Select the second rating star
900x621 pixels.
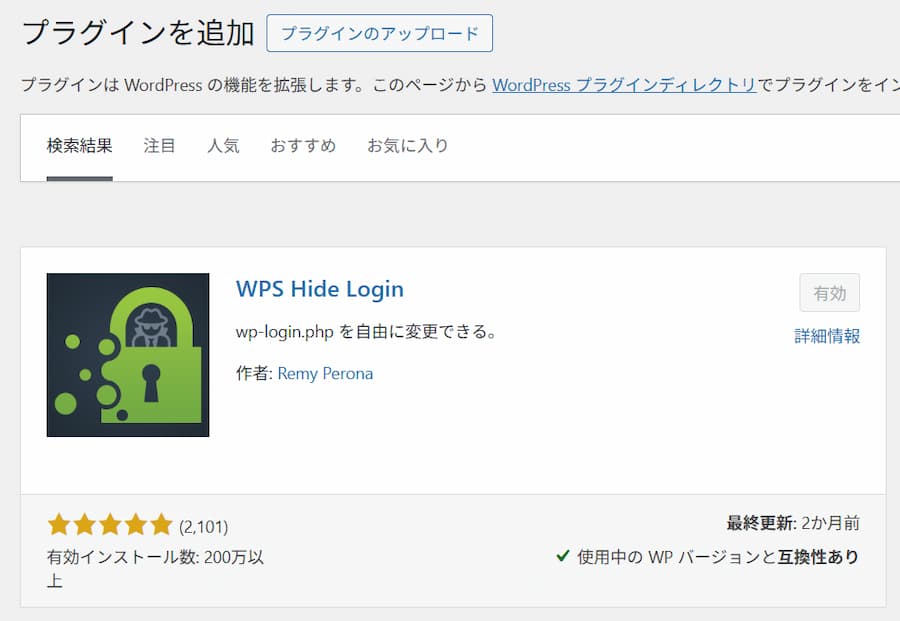coord(86,523)
